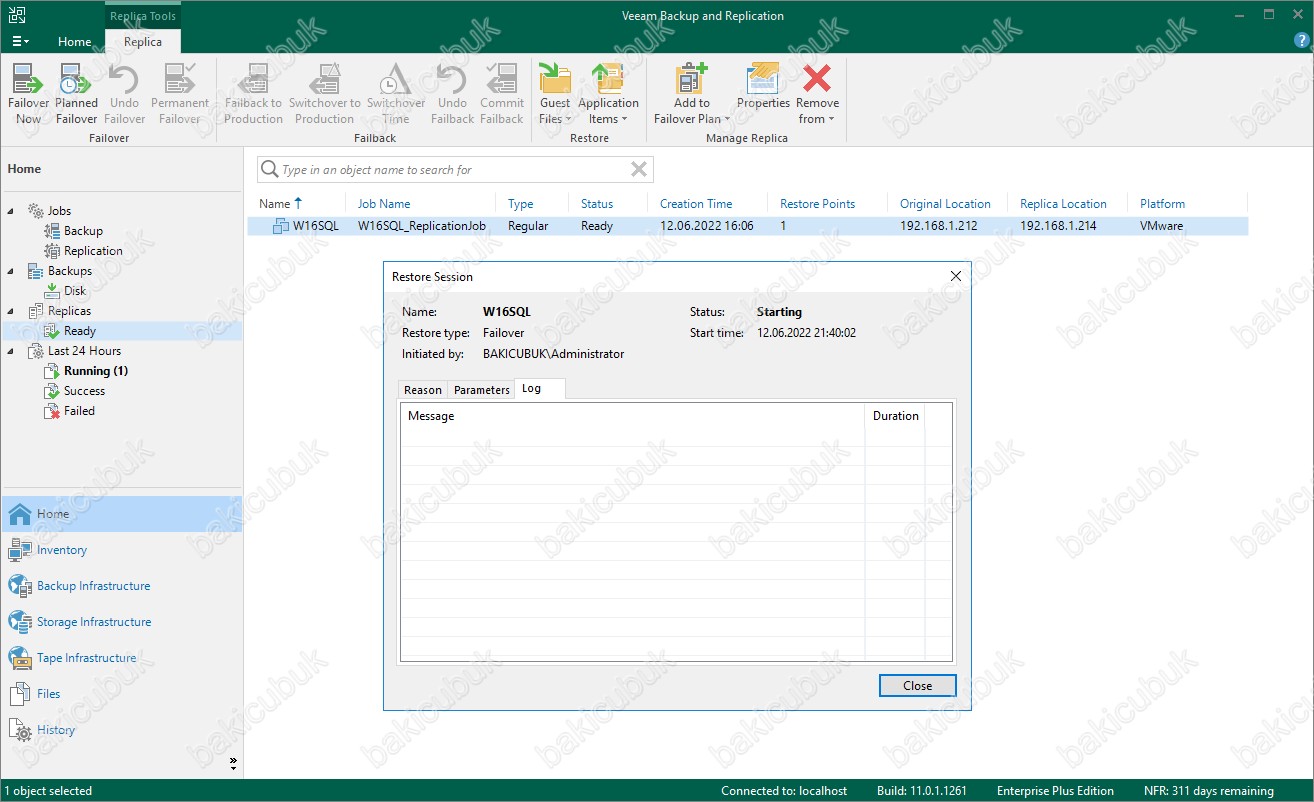The image size is (1314, 802).
Task: Select the Replica ribbon tab
Action: 143,42
